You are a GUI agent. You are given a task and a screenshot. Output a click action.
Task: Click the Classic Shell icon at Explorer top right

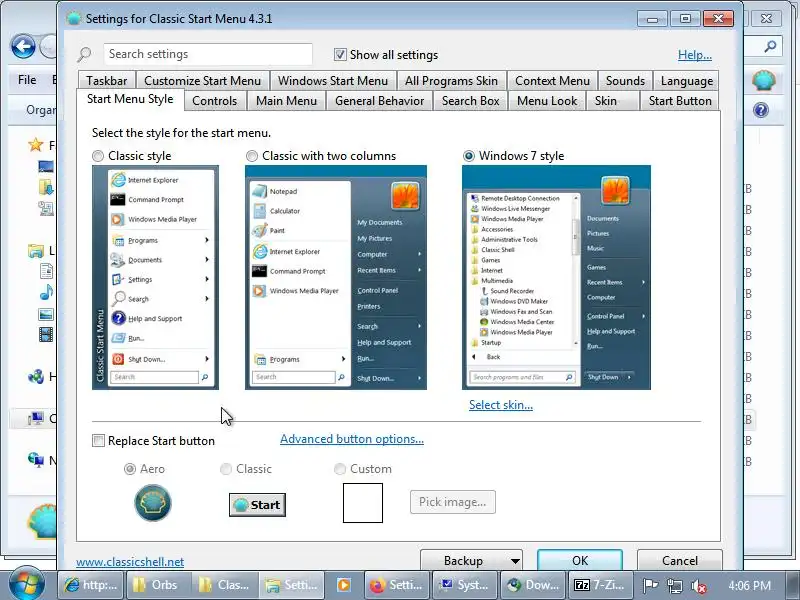[x=764, y=80]
